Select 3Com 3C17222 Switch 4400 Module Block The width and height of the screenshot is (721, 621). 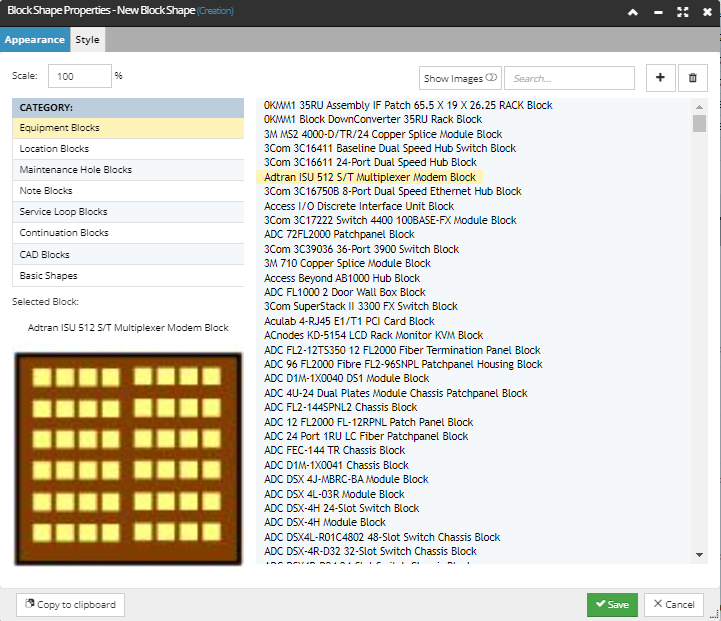coord(390,221)
